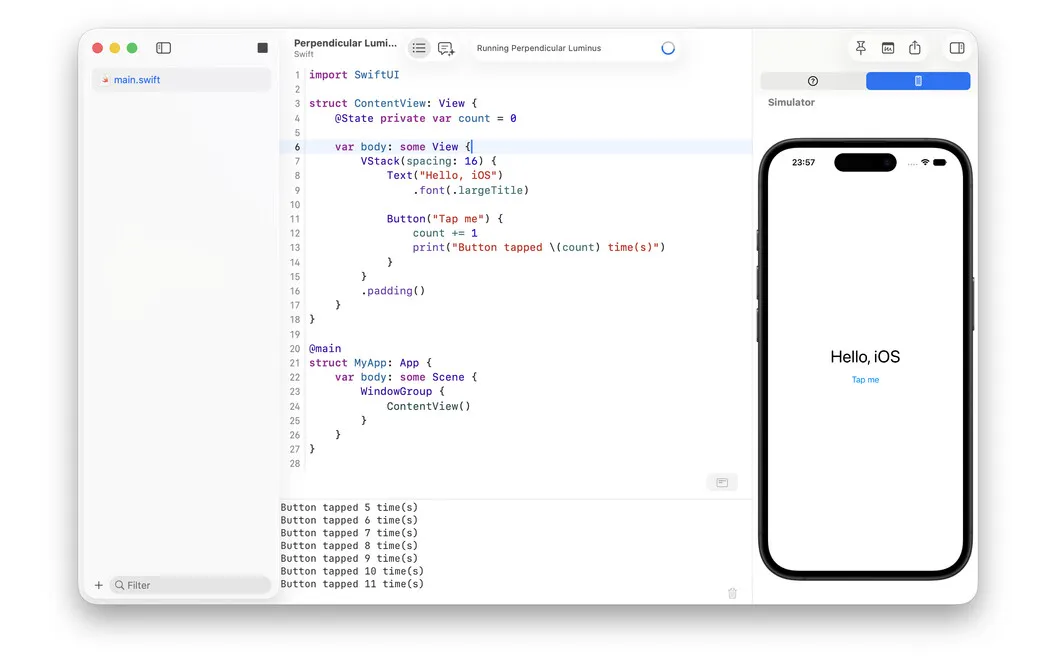1056x660 pixels.
Task: Click line number 28 in the gutter
Action: tap(294, 463)
